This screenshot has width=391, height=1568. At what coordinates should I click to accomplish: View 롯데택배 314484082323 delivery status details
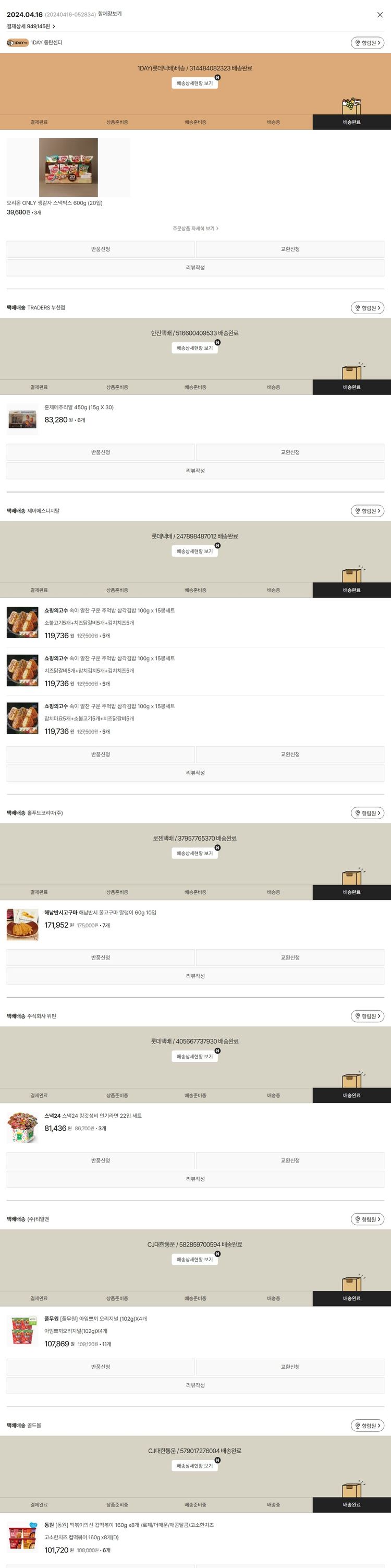pos(194,83)
